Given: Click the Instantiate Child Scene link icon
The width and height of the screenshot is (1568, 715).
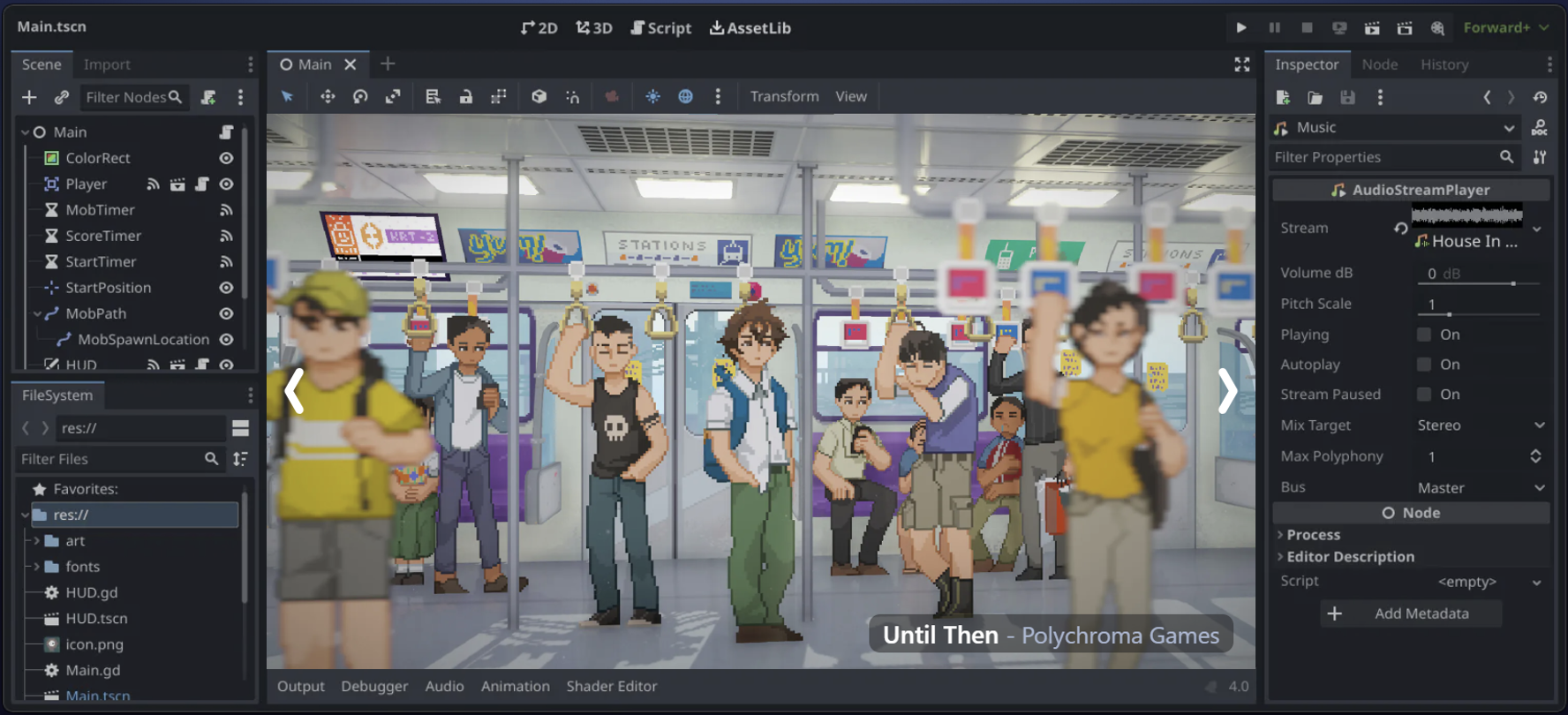Looking at the screenshot, I should pyautogui.click(x=61, y=97).
